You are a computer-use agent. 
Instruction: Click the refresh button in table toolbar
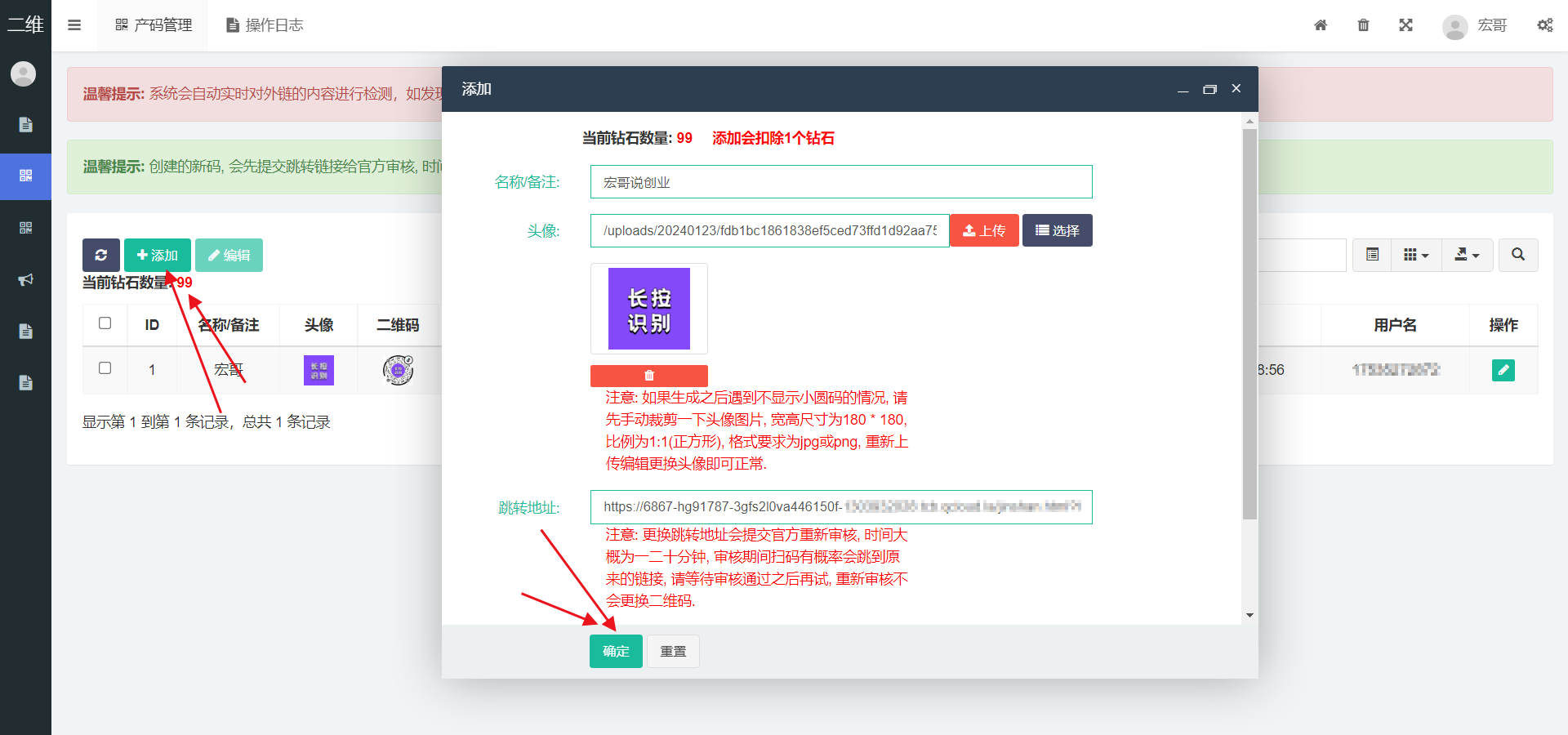tap(101, 255)
